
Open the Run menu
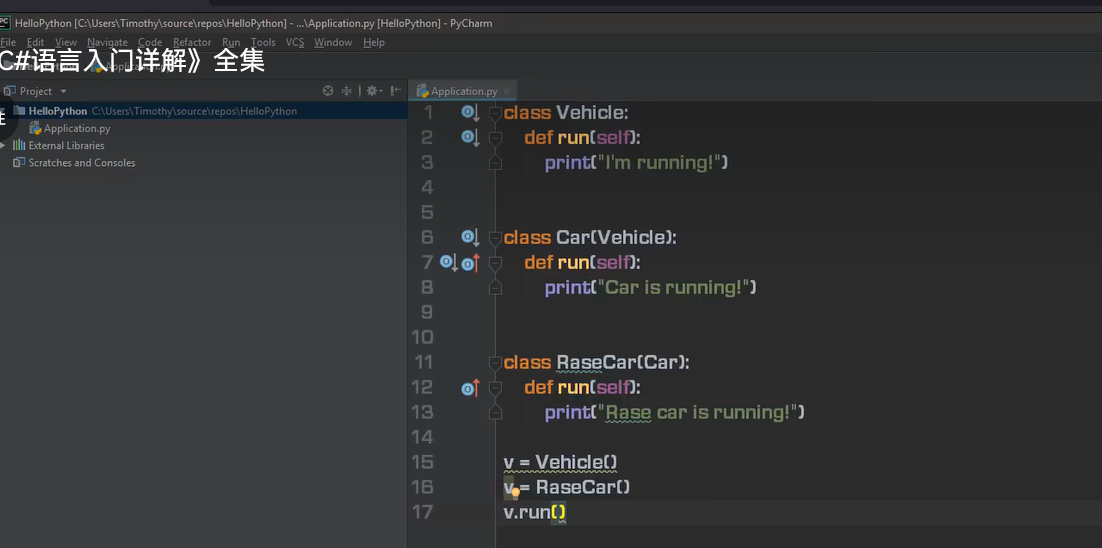click(231, 42)
